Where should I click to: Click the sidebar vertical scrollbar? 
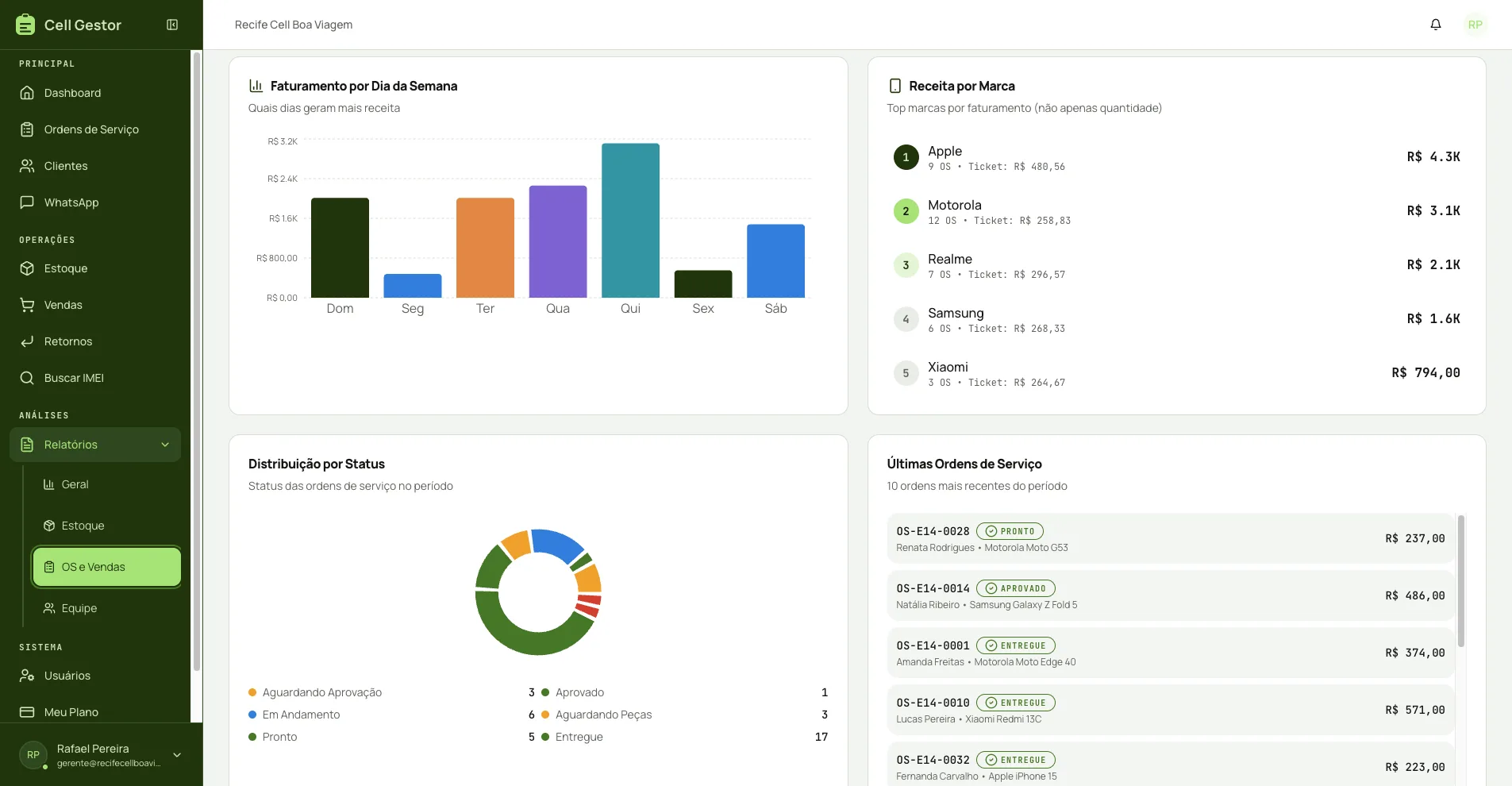[197, 361]
